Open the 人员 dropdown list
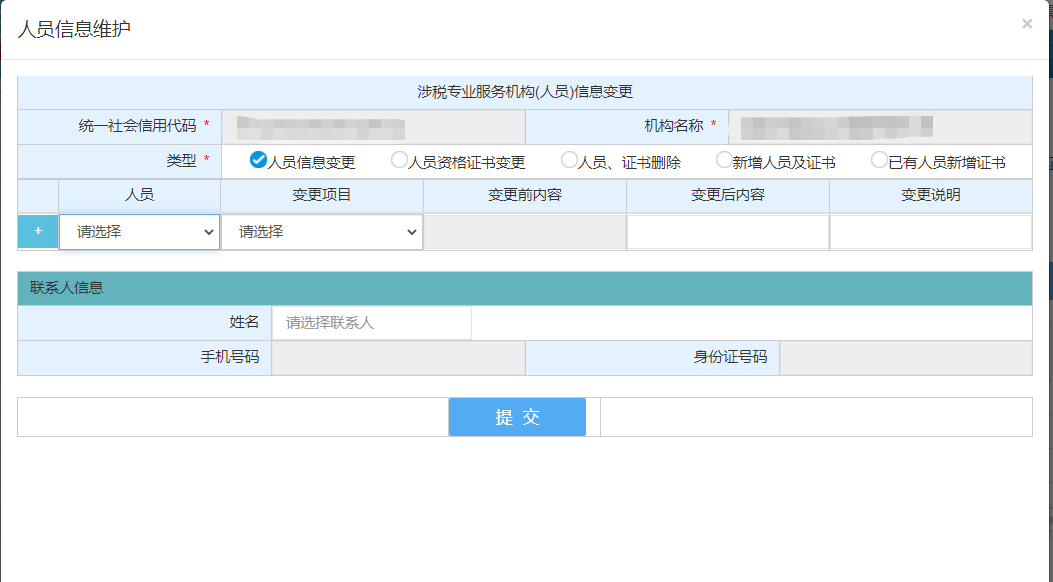This screenshot has width=1053, height=582. [139, 231]
